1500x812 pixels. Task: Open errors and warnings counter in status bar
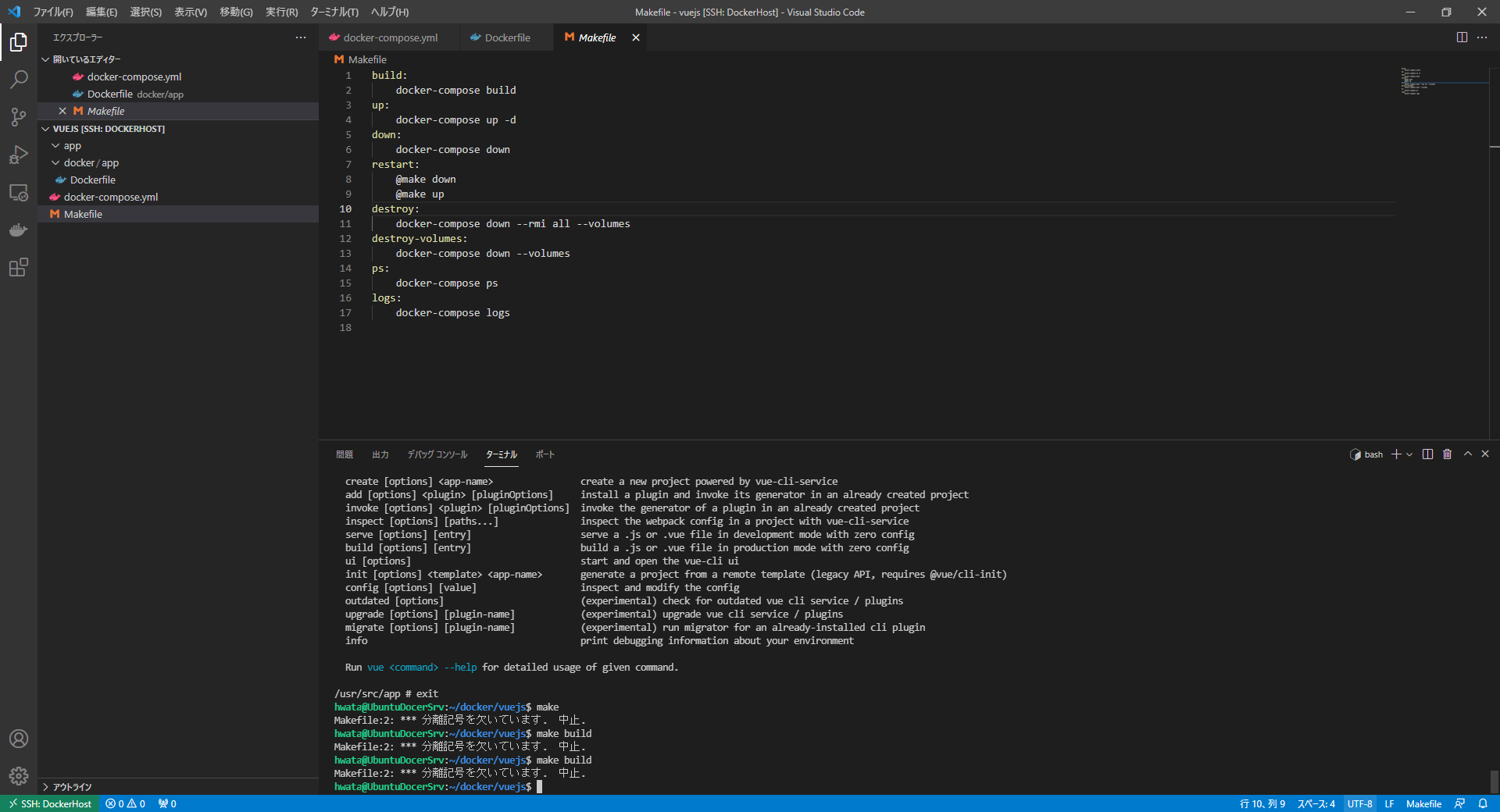126,803
